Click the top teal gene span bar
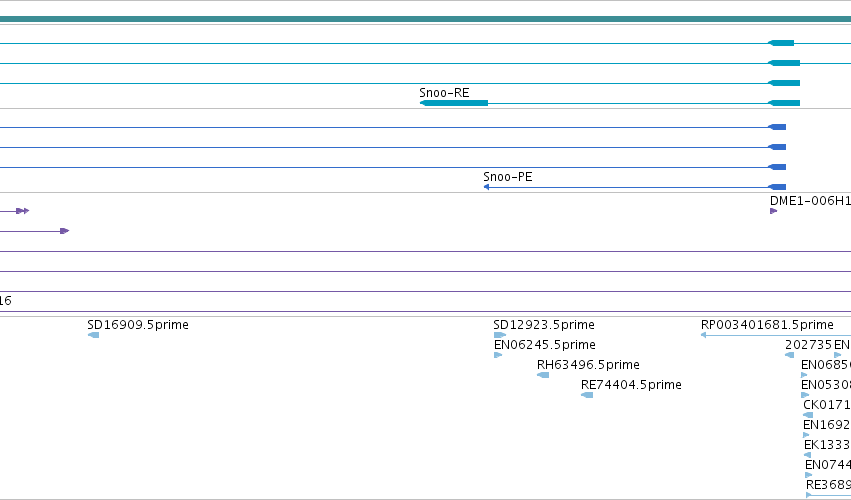 [x=426, y=19]
